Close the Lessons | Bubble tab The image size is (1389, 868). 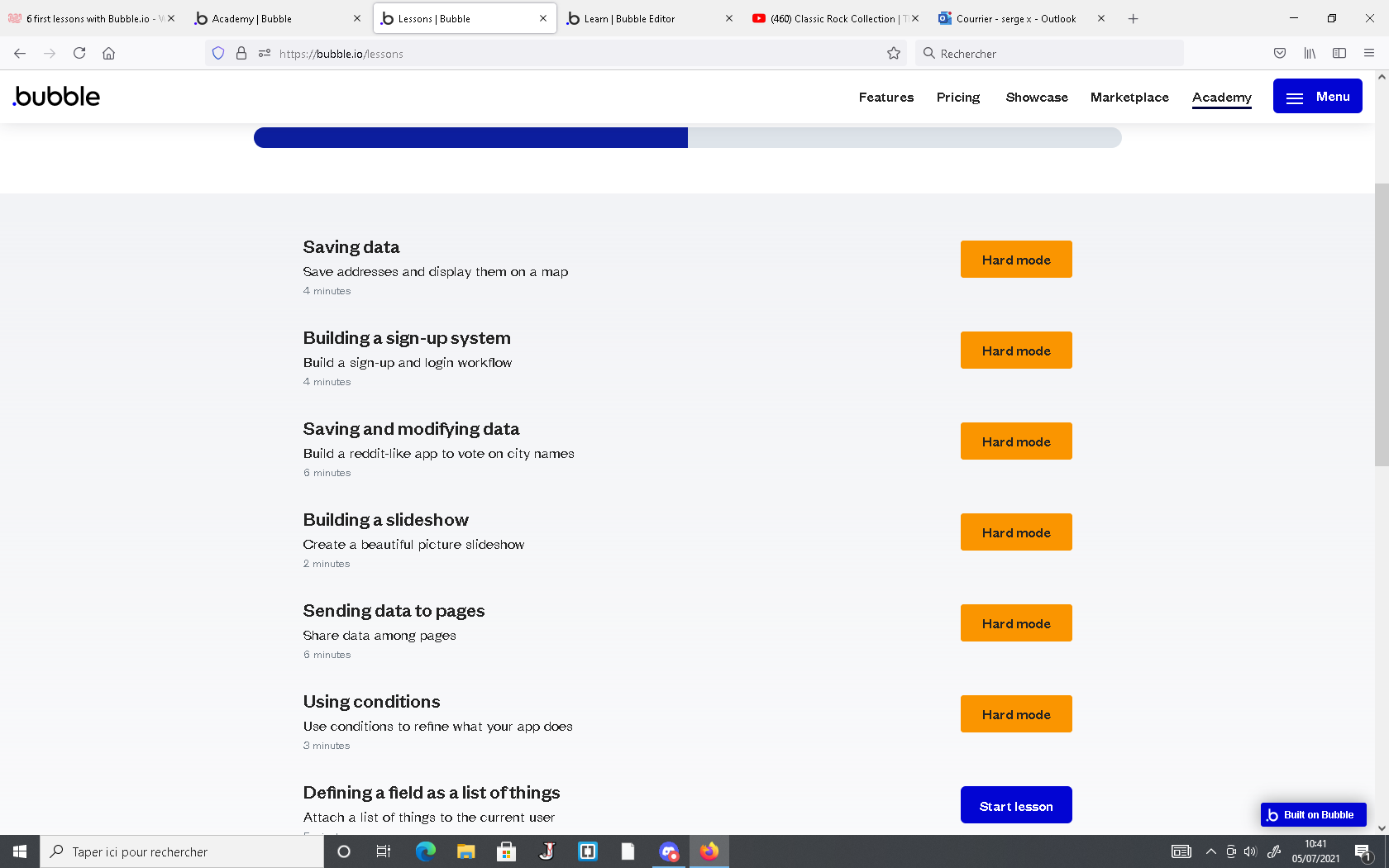point(543,19)
